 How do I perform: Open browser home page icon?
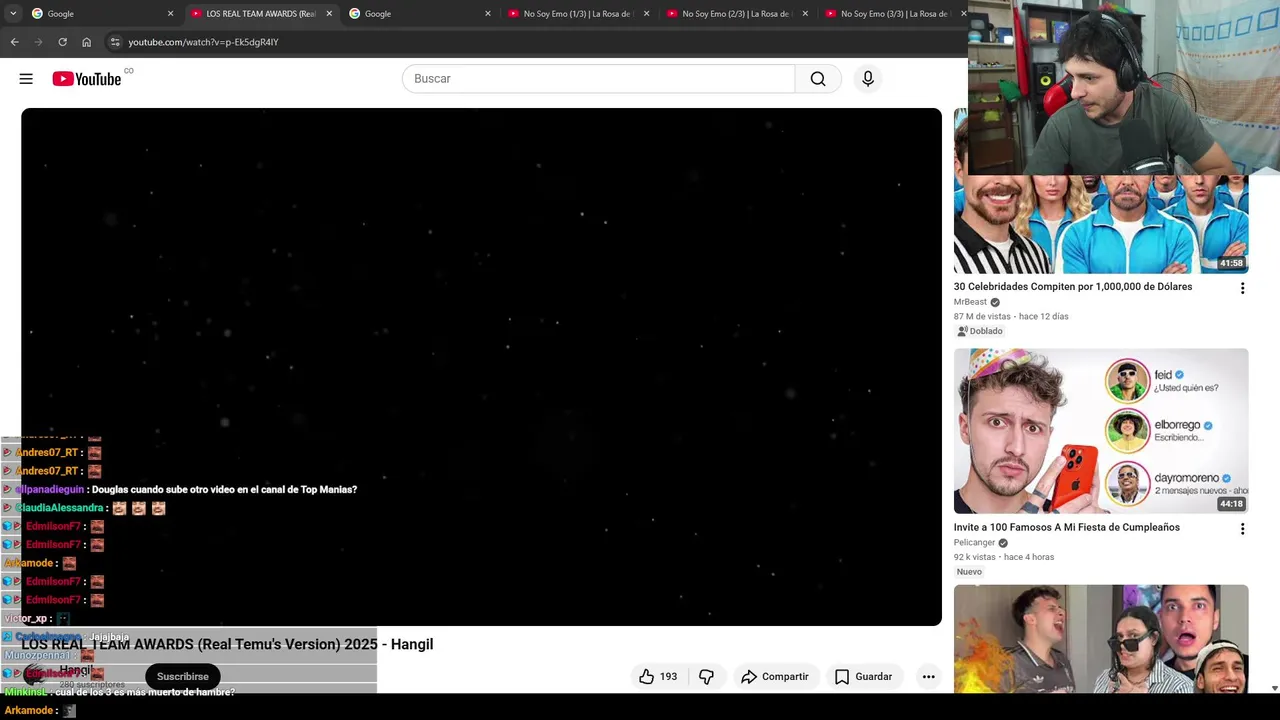(x=86, y=42)
